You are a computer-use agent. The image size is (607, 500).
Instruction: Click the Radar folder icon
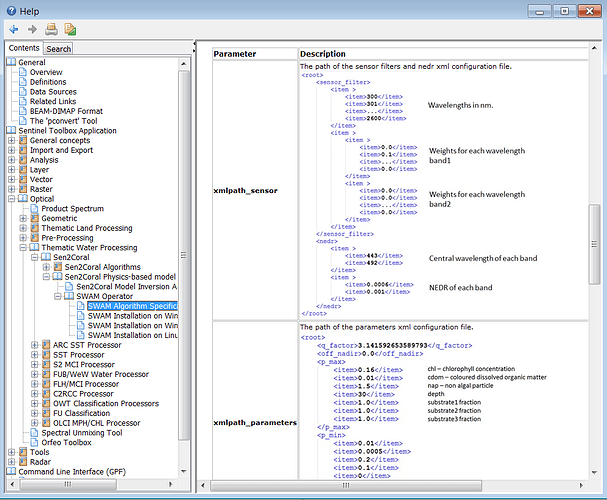point(23,462)
